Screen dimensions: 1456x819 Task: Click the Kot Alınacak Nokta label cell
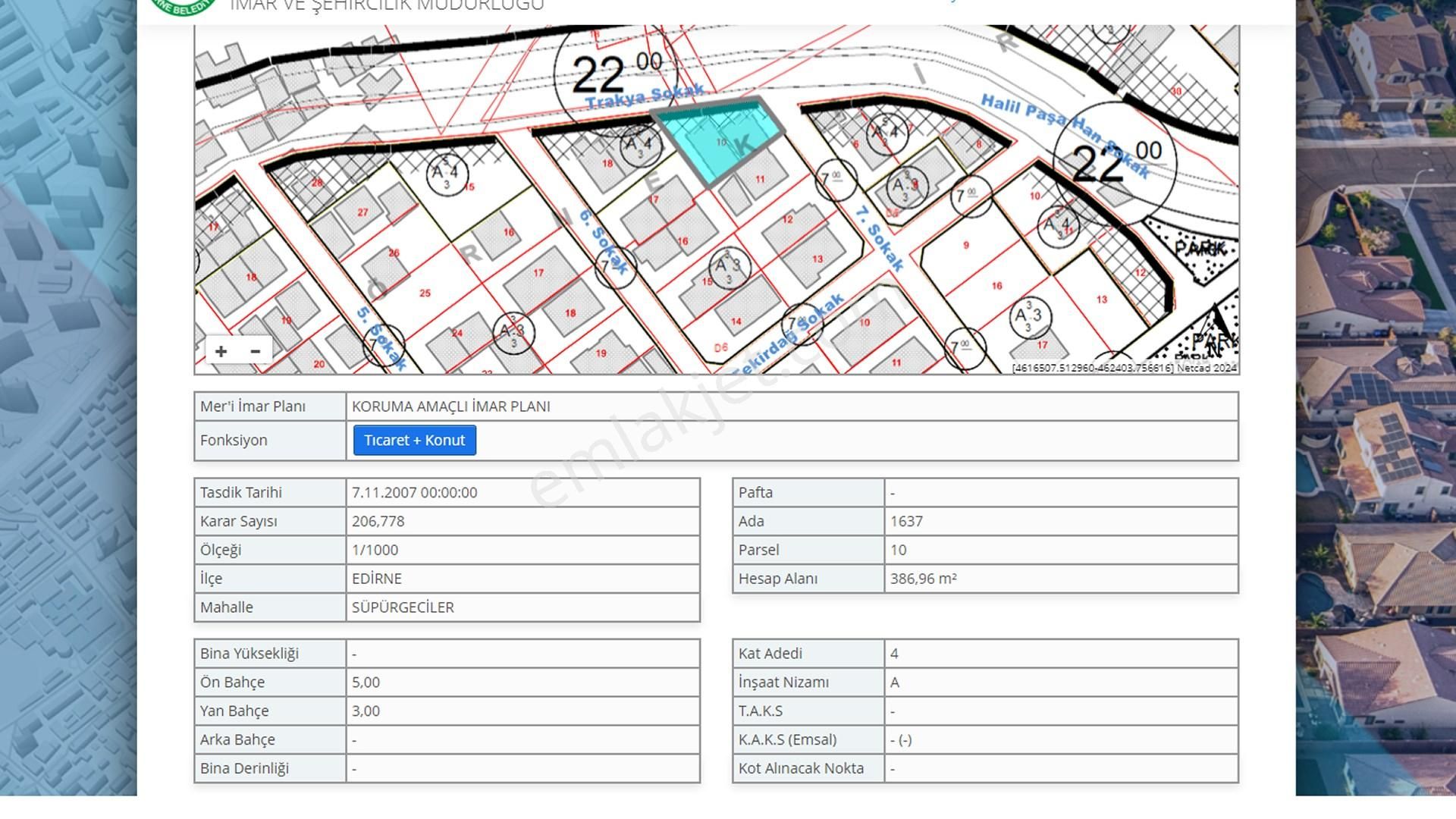click(808, 769)
